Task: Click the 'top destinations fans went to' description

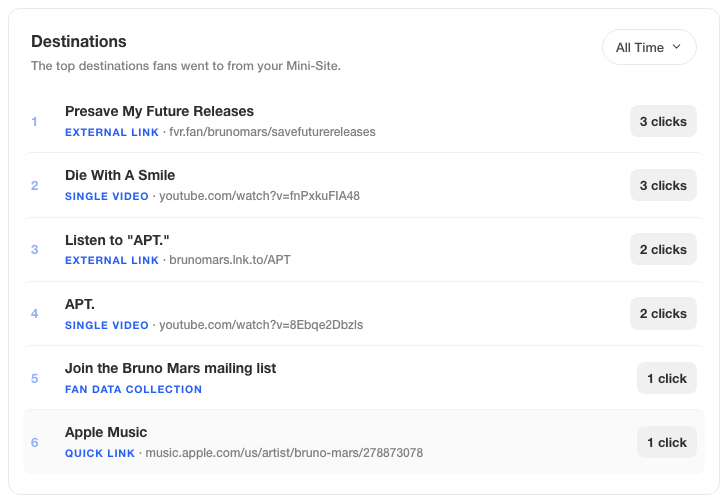Action: tap(186, 66)
